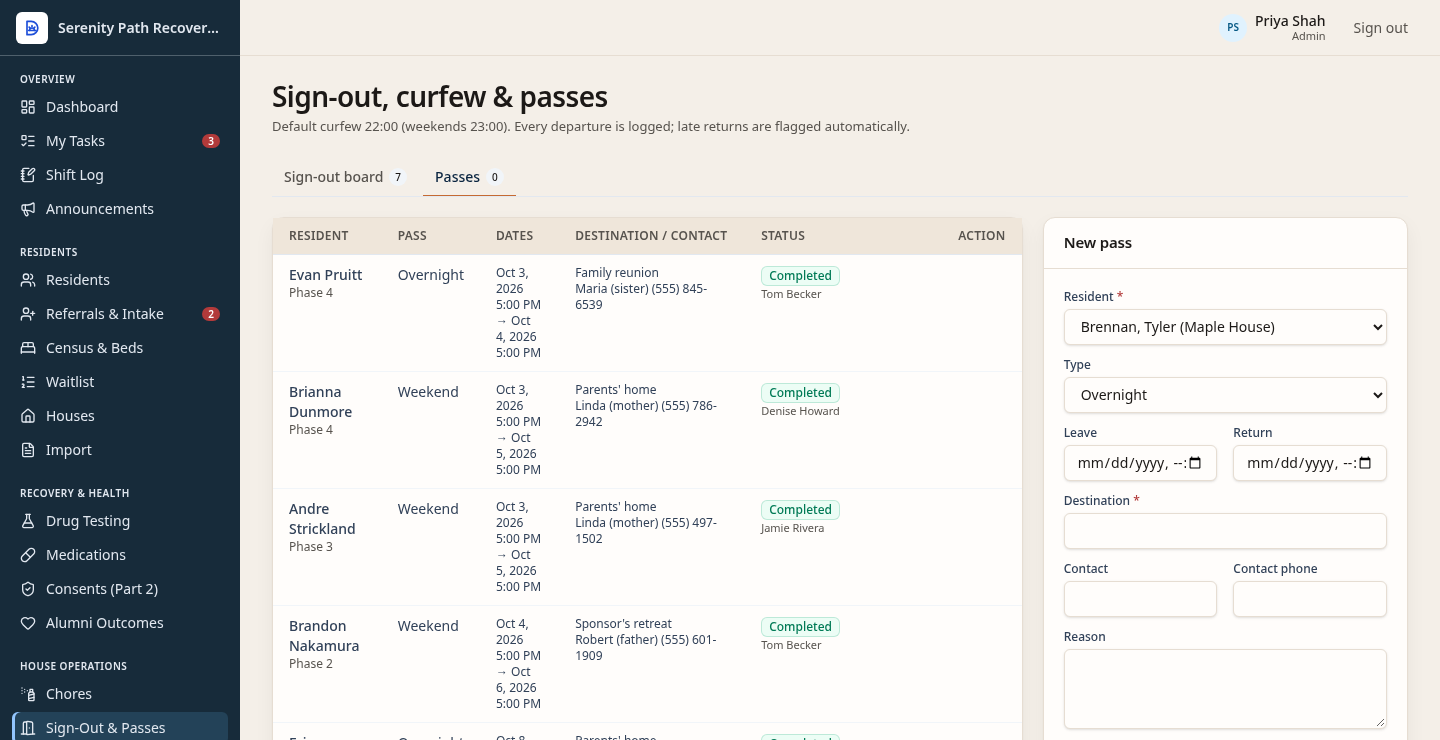Click the Census & Beds bed icon

pyautogui.click(x=28, y=348)
